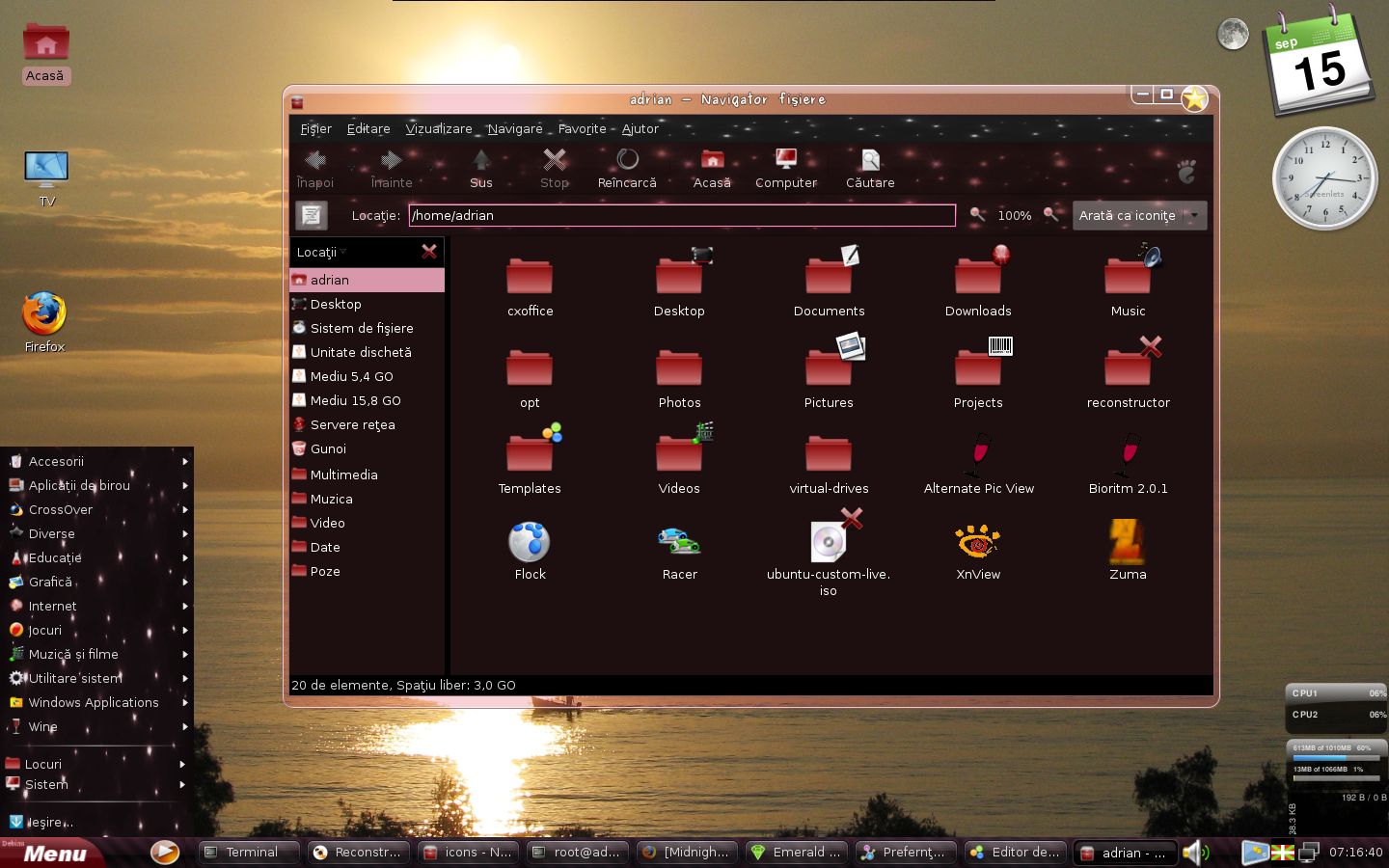The height and width of the screenshot is (868, 1389).
Task: Select the Alternate Pic View launcher
Action: point(979,453)
